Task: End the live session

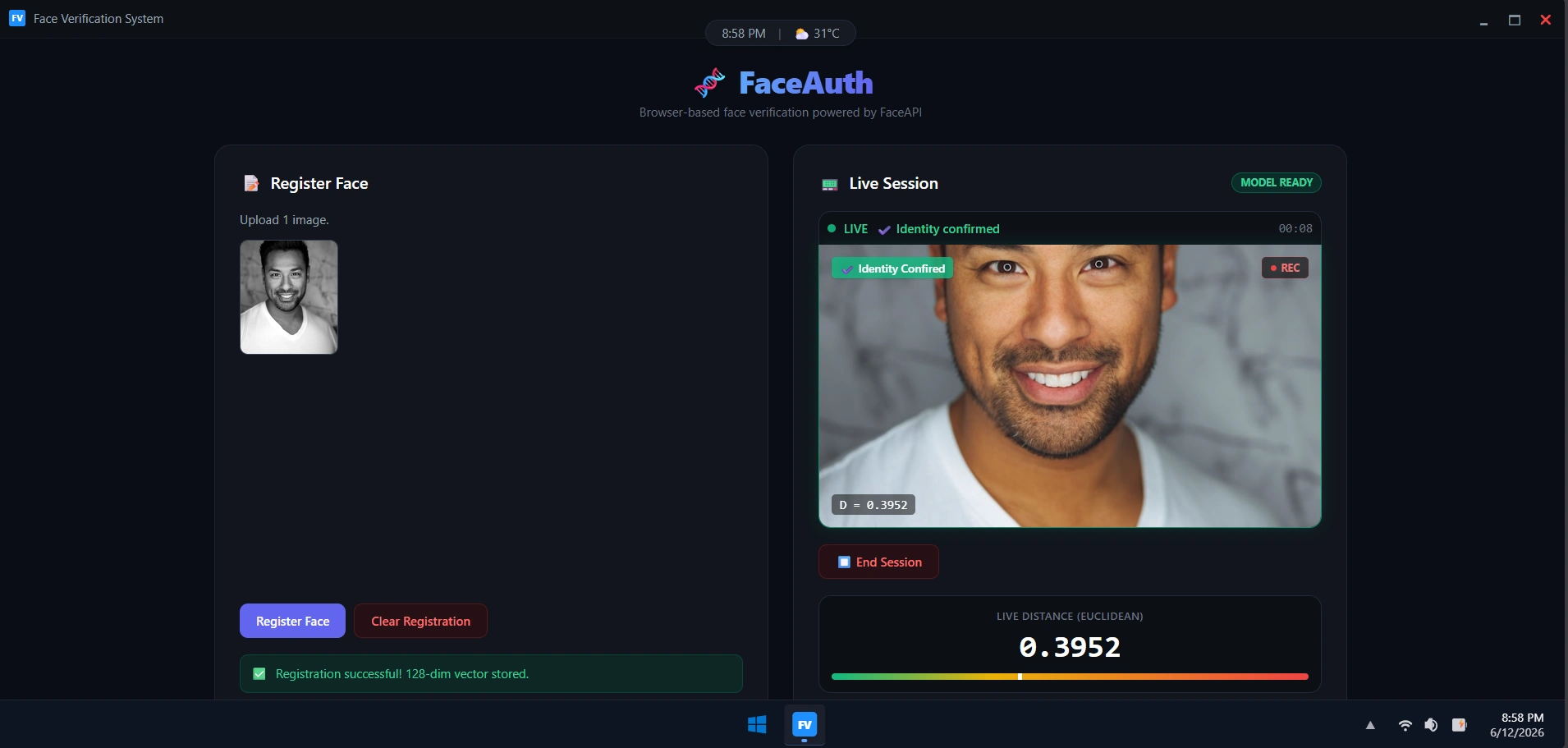Action: coord(878,562)
